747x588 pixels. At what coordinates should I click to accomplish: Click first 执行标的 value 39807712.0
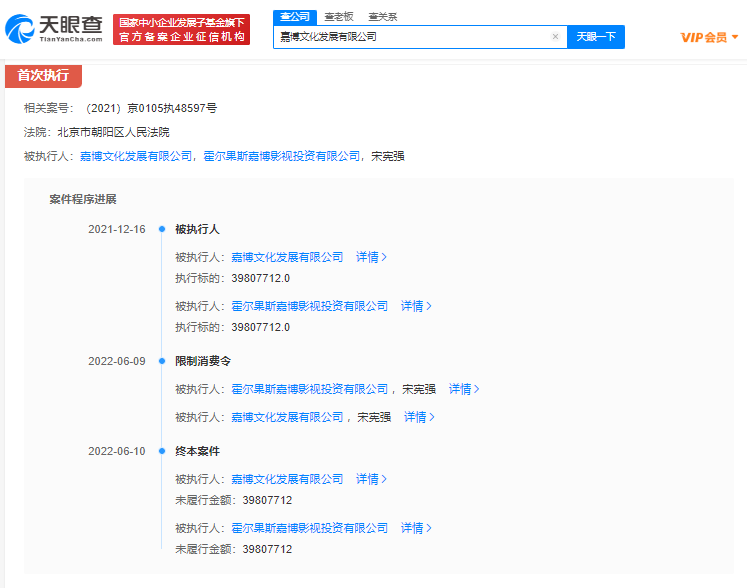pyautogui.click(x=261, y=278)
